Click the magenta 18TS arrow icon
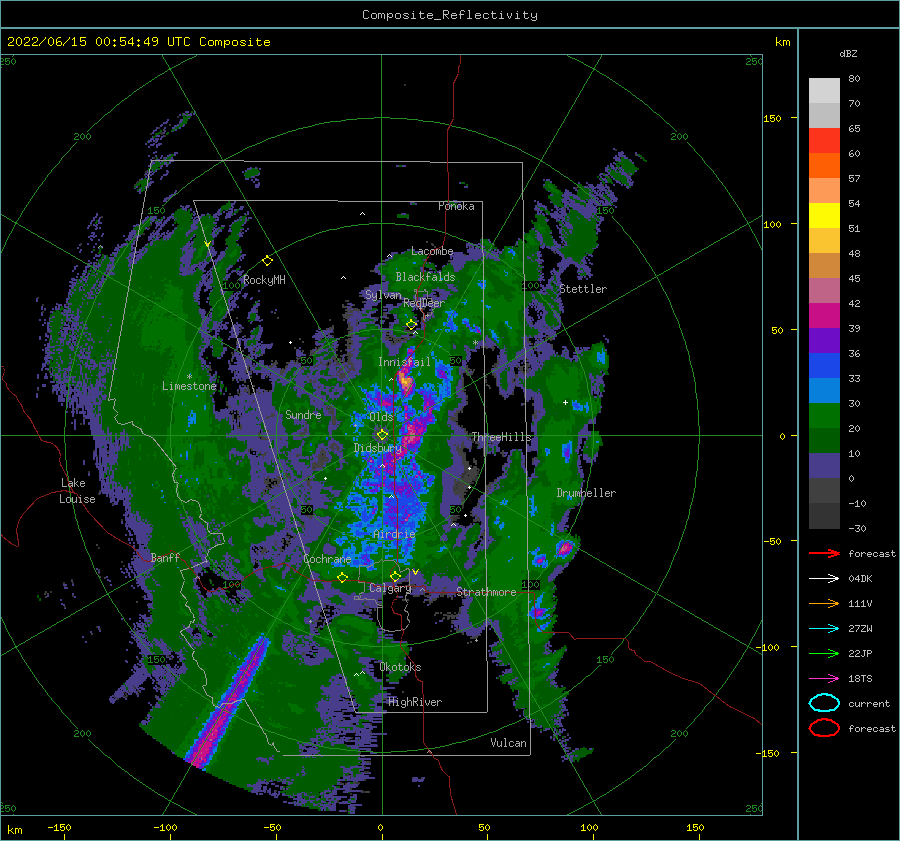Viewport: 900px width, 841px height. (824, 679)
